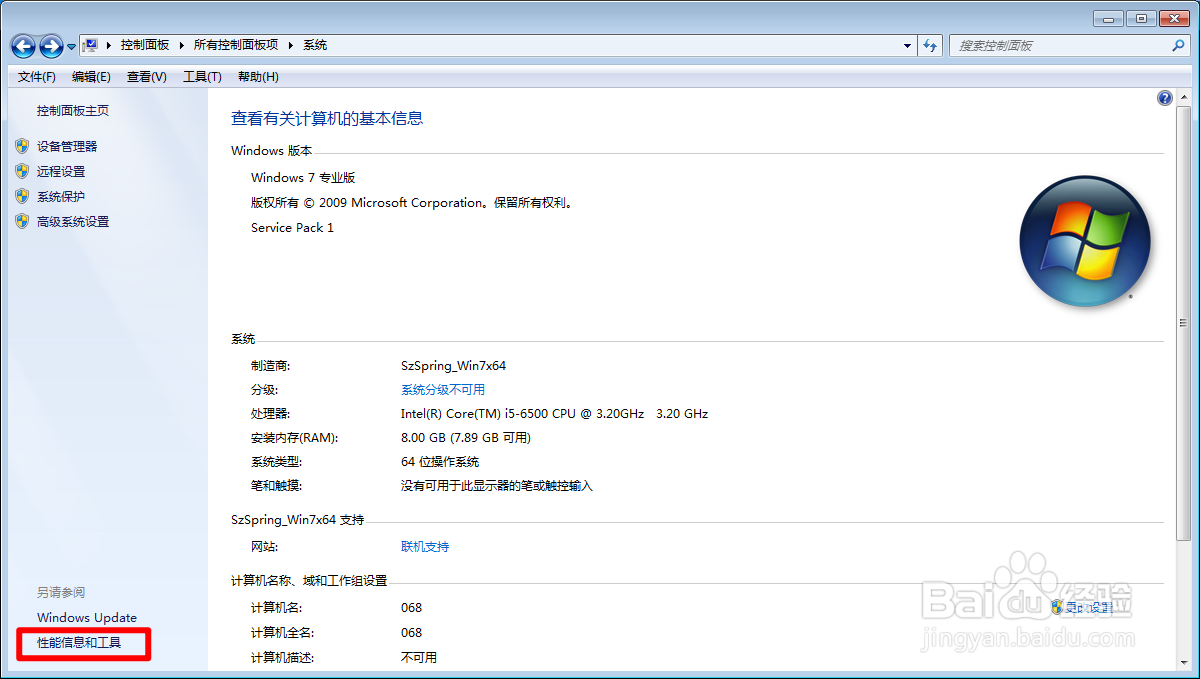Open the help question mark icon
The height and width of the screenshot is (679, 1200).
pyautogui.click(x=1165, y=98)
